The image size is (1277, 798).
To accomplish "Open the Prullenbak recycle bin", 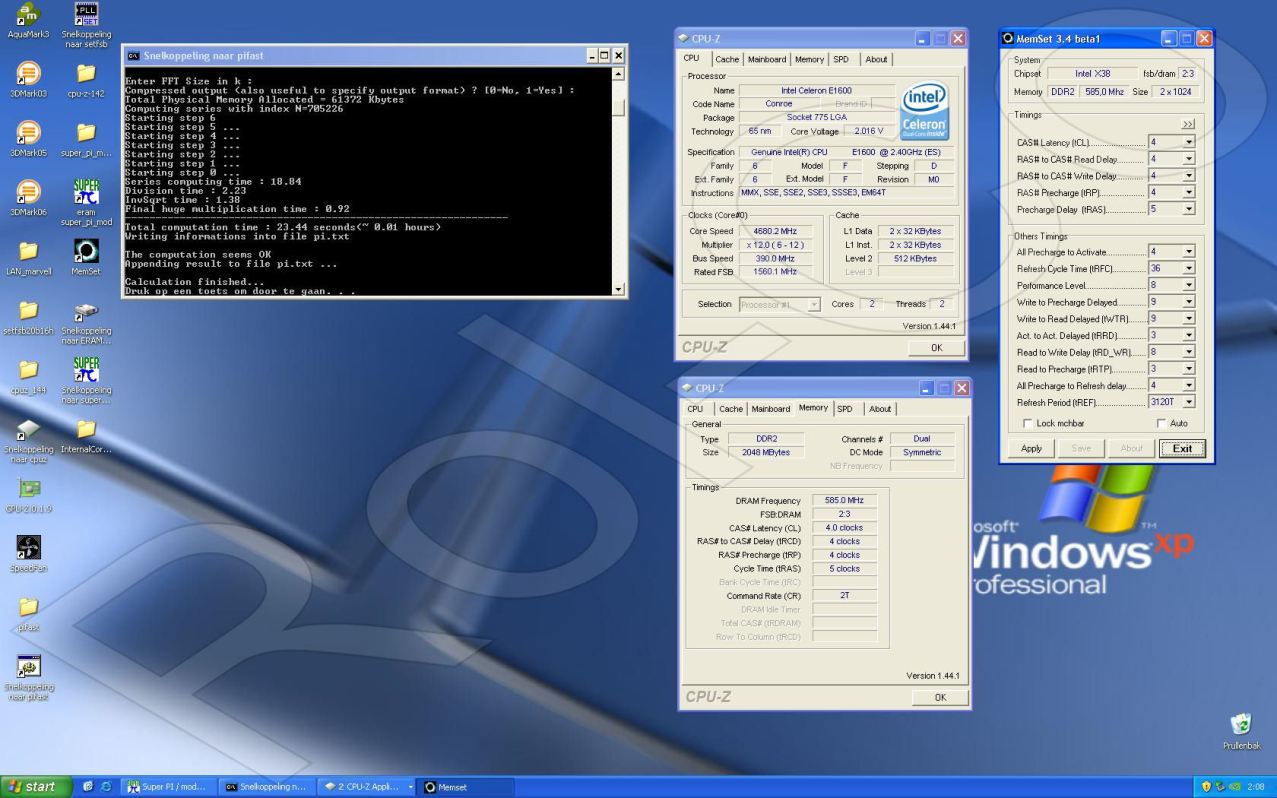I will [1241, 732].
